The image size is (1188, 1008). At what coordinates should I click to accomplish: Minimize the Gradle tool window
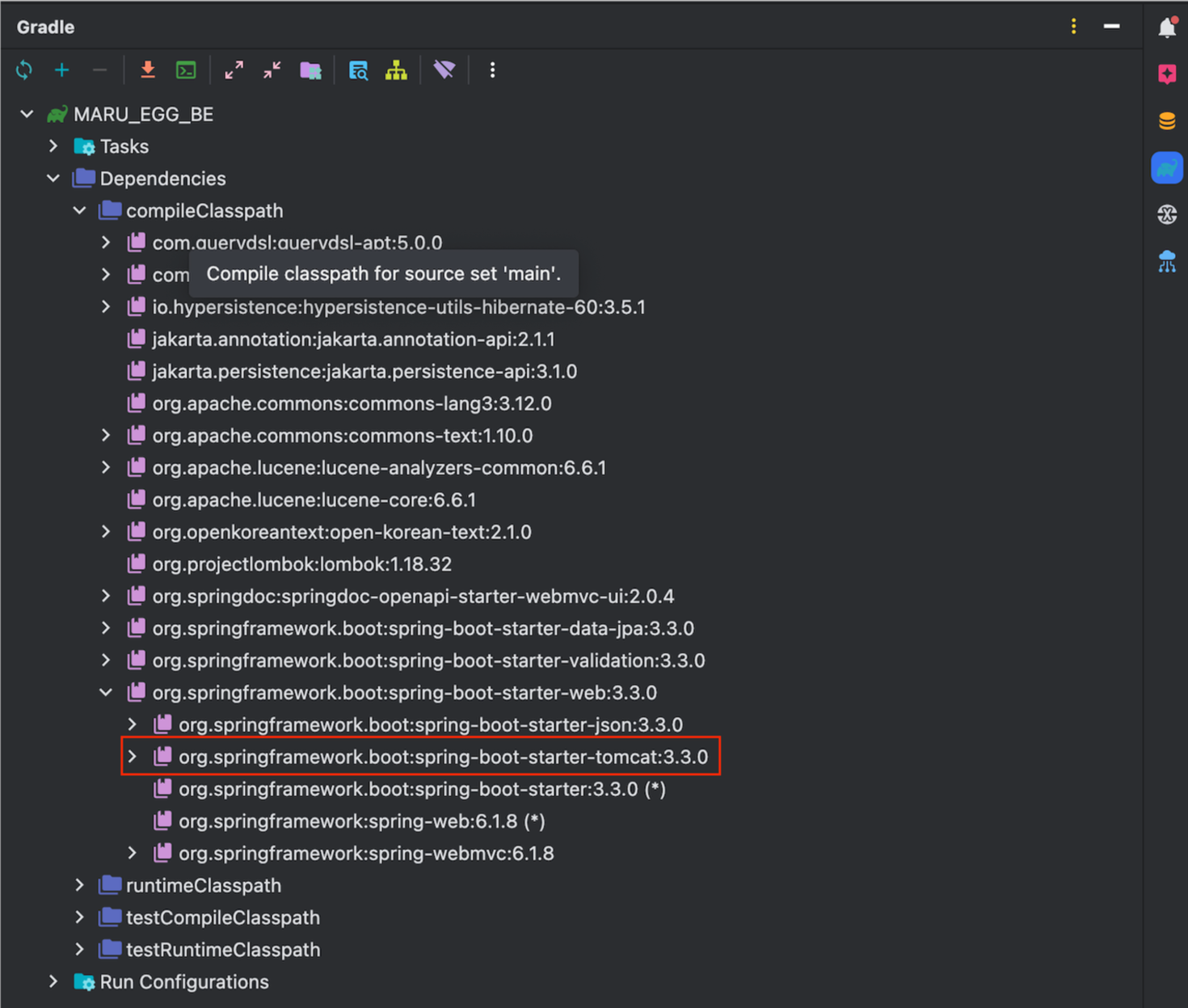click(x=1112, y=27)
